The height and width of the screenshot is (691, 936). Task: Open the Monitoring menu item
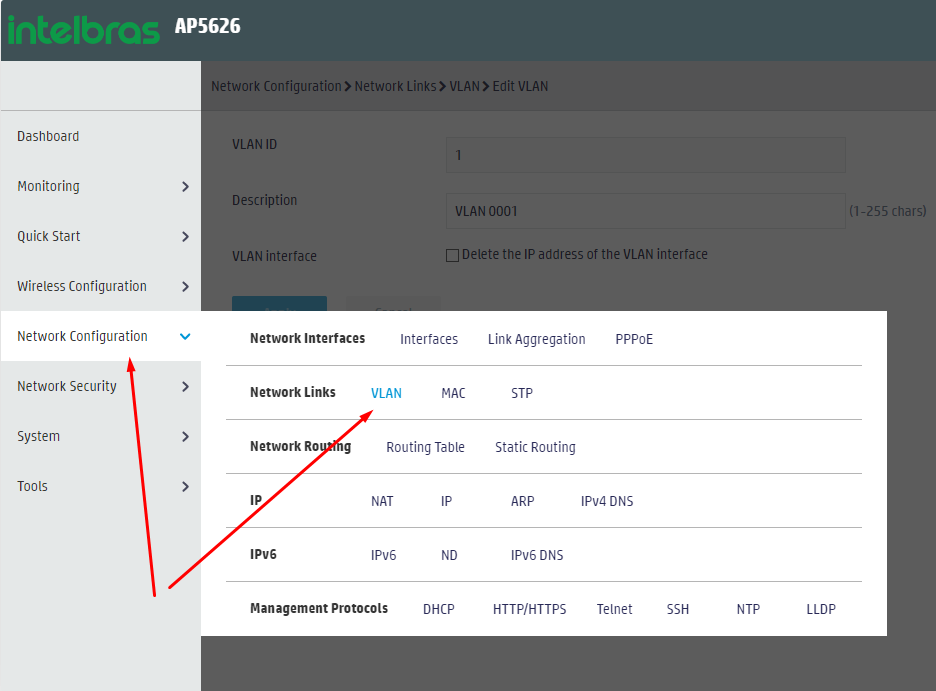point(48,186)
